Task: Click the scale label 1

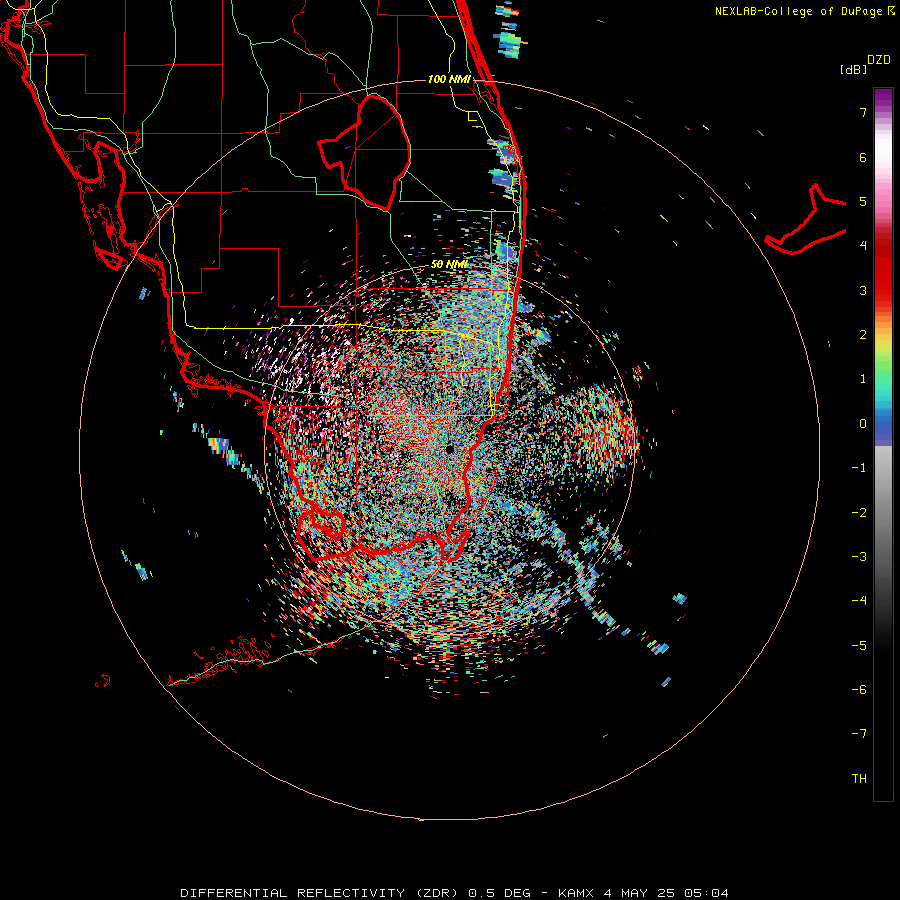Action: tap(863, 379)
